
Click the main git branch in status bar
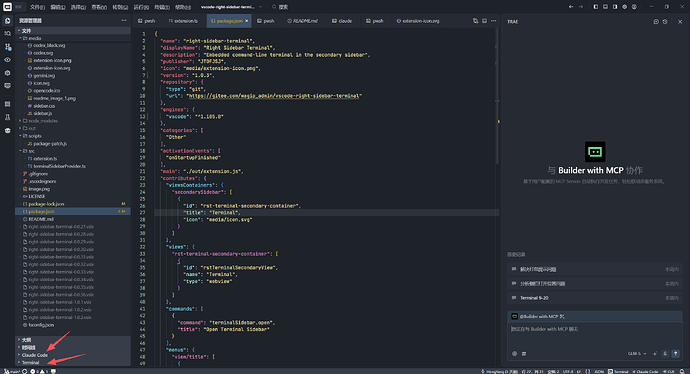12,371
